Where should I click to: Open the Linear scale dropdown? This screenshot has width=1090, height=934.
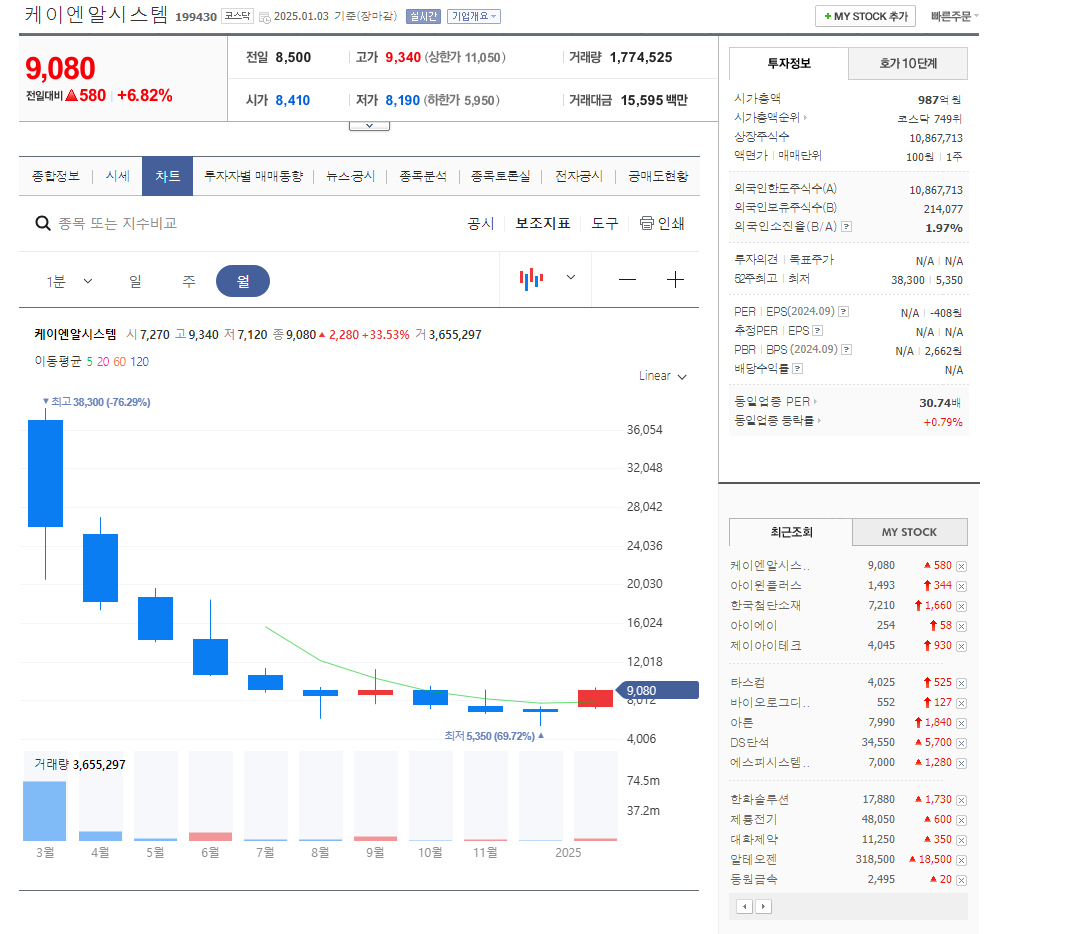662,376
